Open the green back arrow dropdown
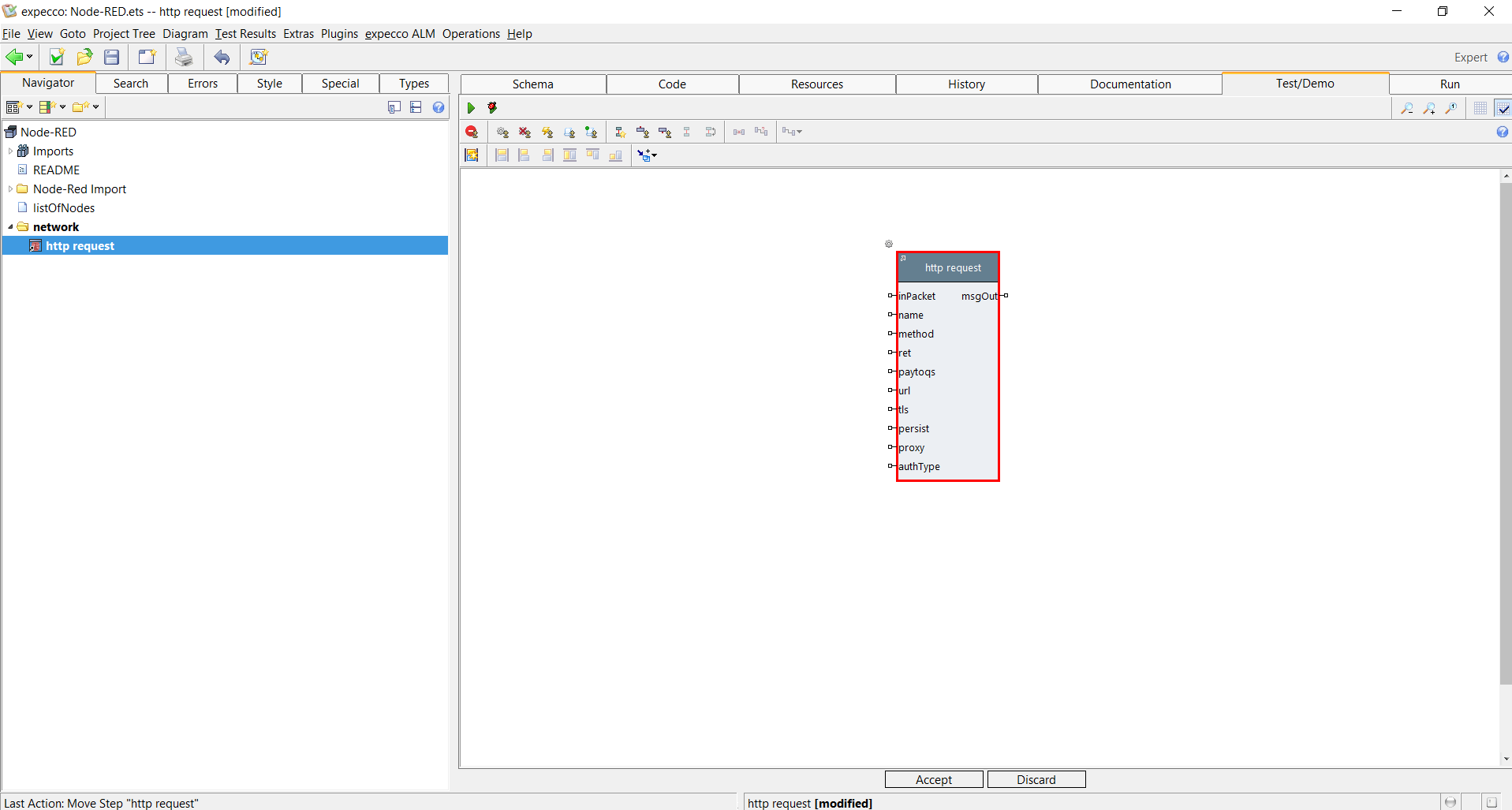Screen dimensions: 1512x810 [29, 57]
